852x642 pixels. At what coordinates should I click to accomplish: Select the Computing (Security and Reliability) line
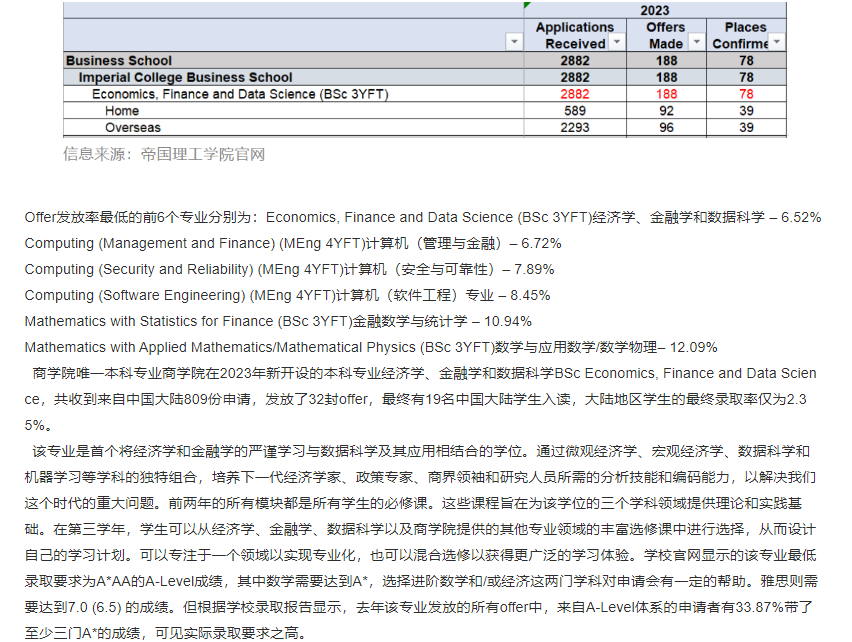289,269
